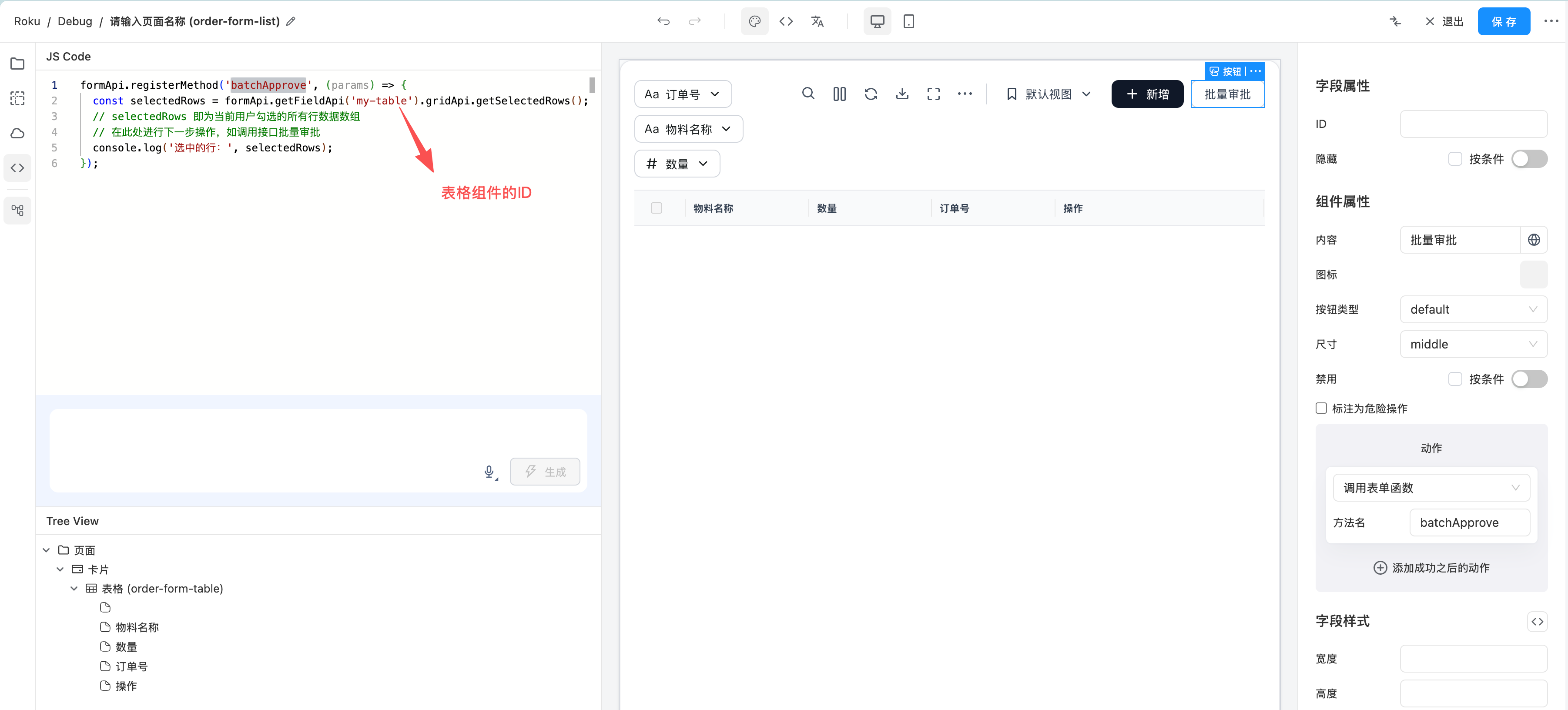Screen dimensions: 1568x710
Task: Open the 数量 filter dropdown
Action: click(677, 164)
